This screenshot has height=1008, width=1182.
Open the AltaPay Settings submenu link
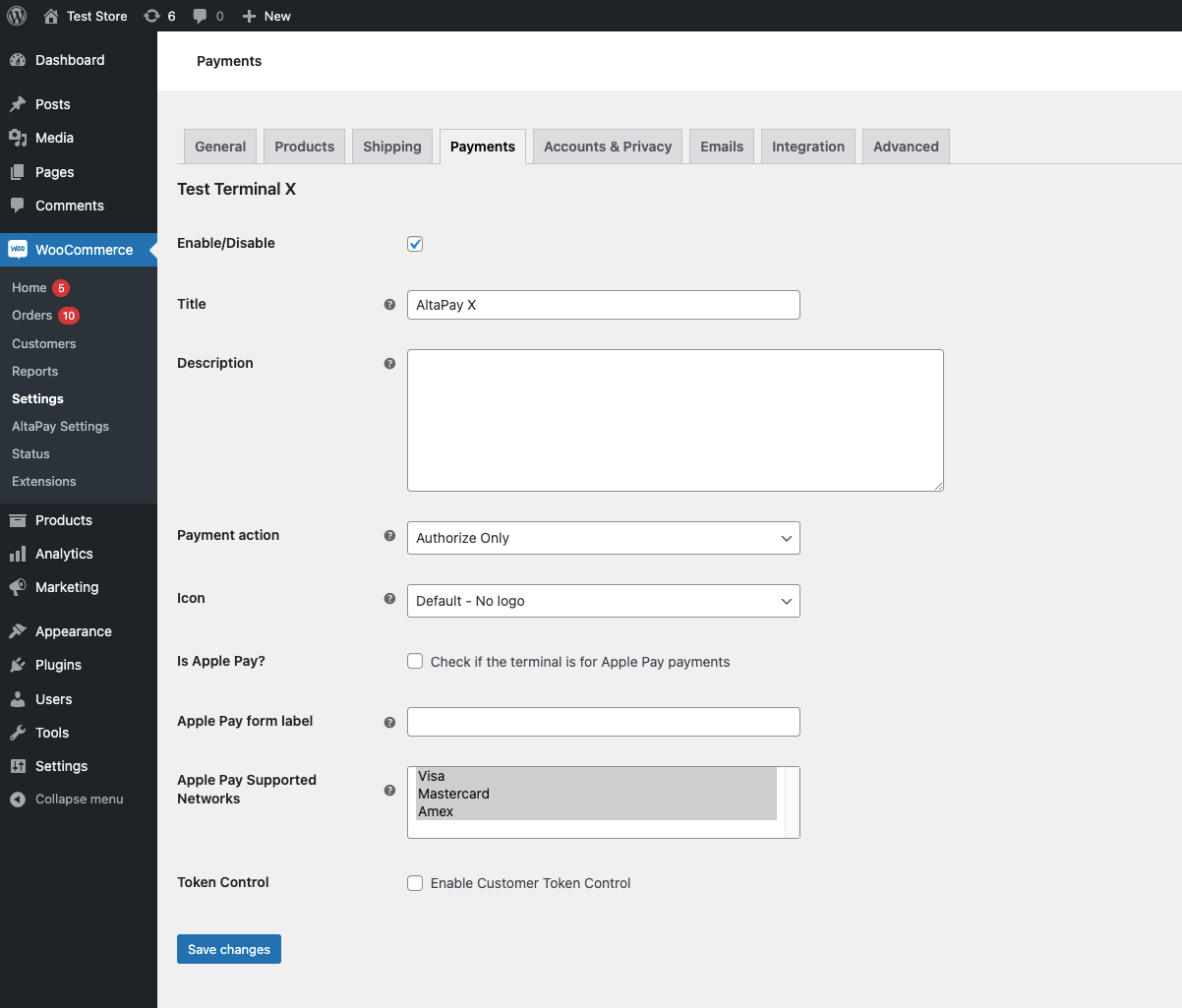click(x=61, y=426)
